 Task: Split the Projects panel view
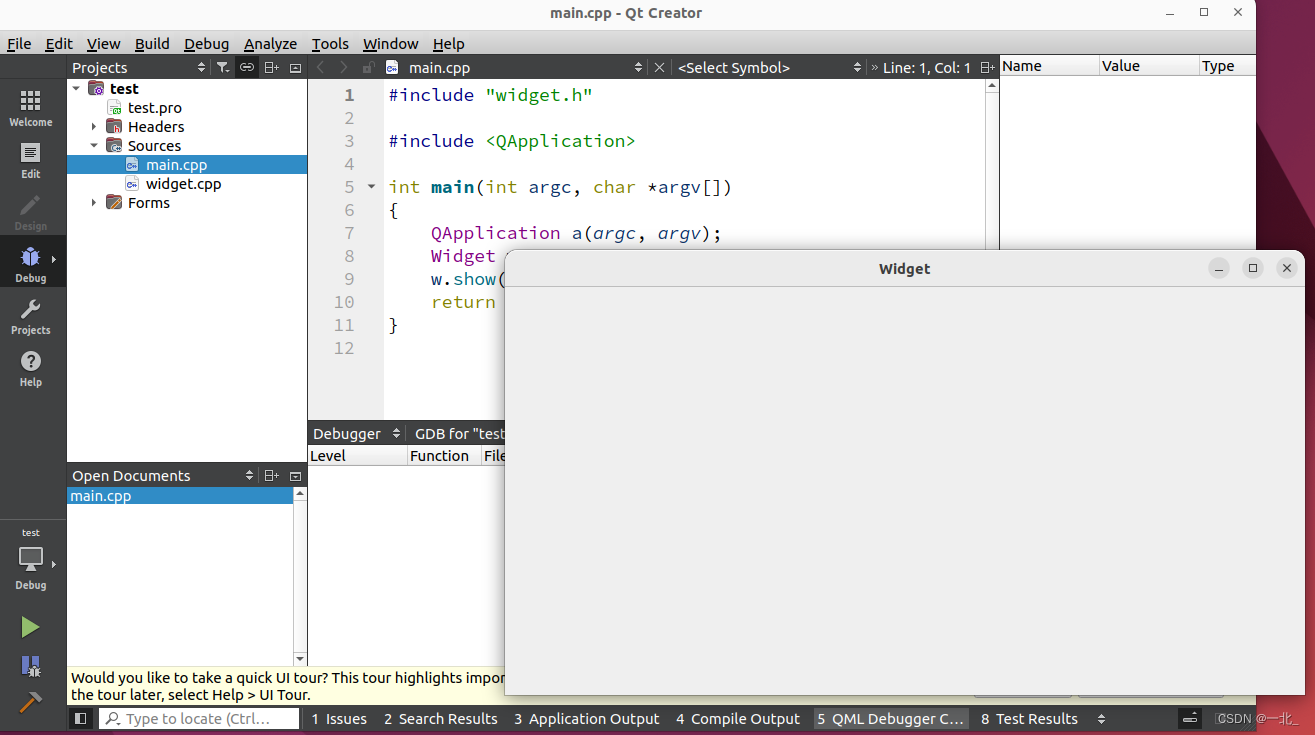[271, 67]
